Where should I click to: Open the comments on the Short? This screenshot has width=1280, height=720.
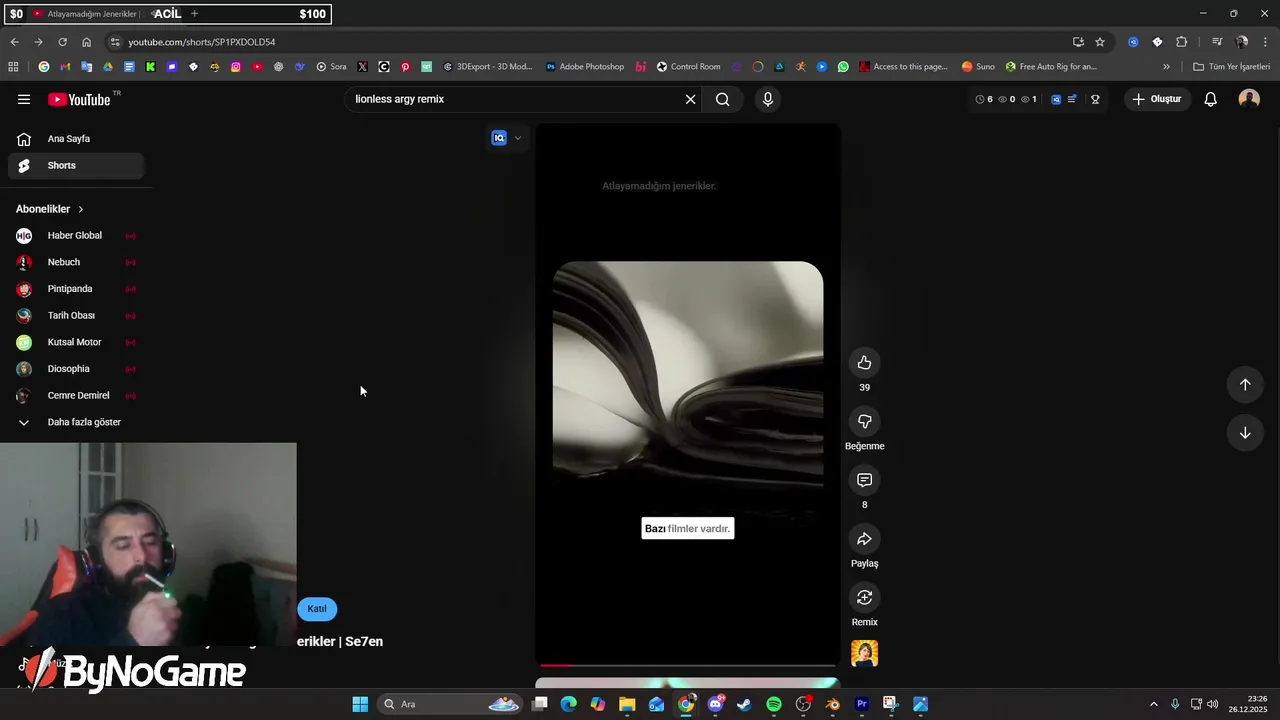(864, 480)
